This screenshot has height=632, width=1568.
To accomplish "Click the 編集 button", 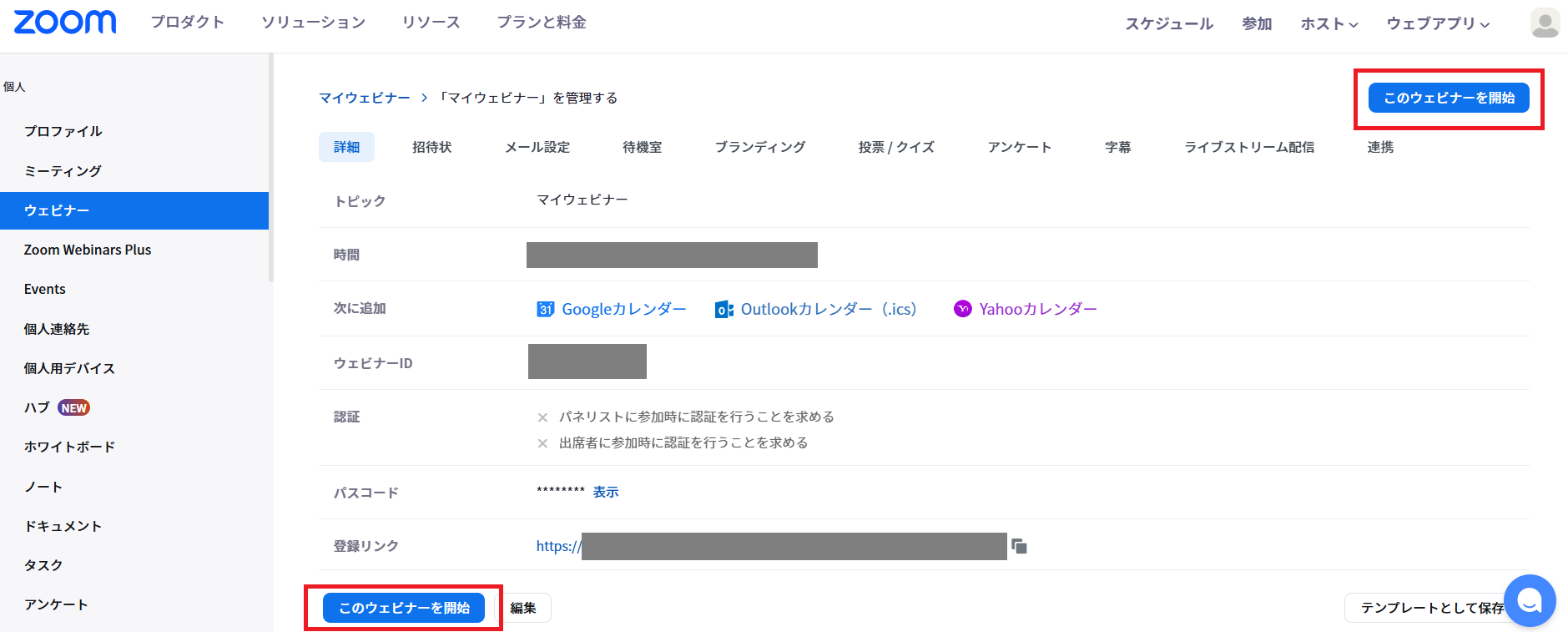I will [x=523, y=608].
